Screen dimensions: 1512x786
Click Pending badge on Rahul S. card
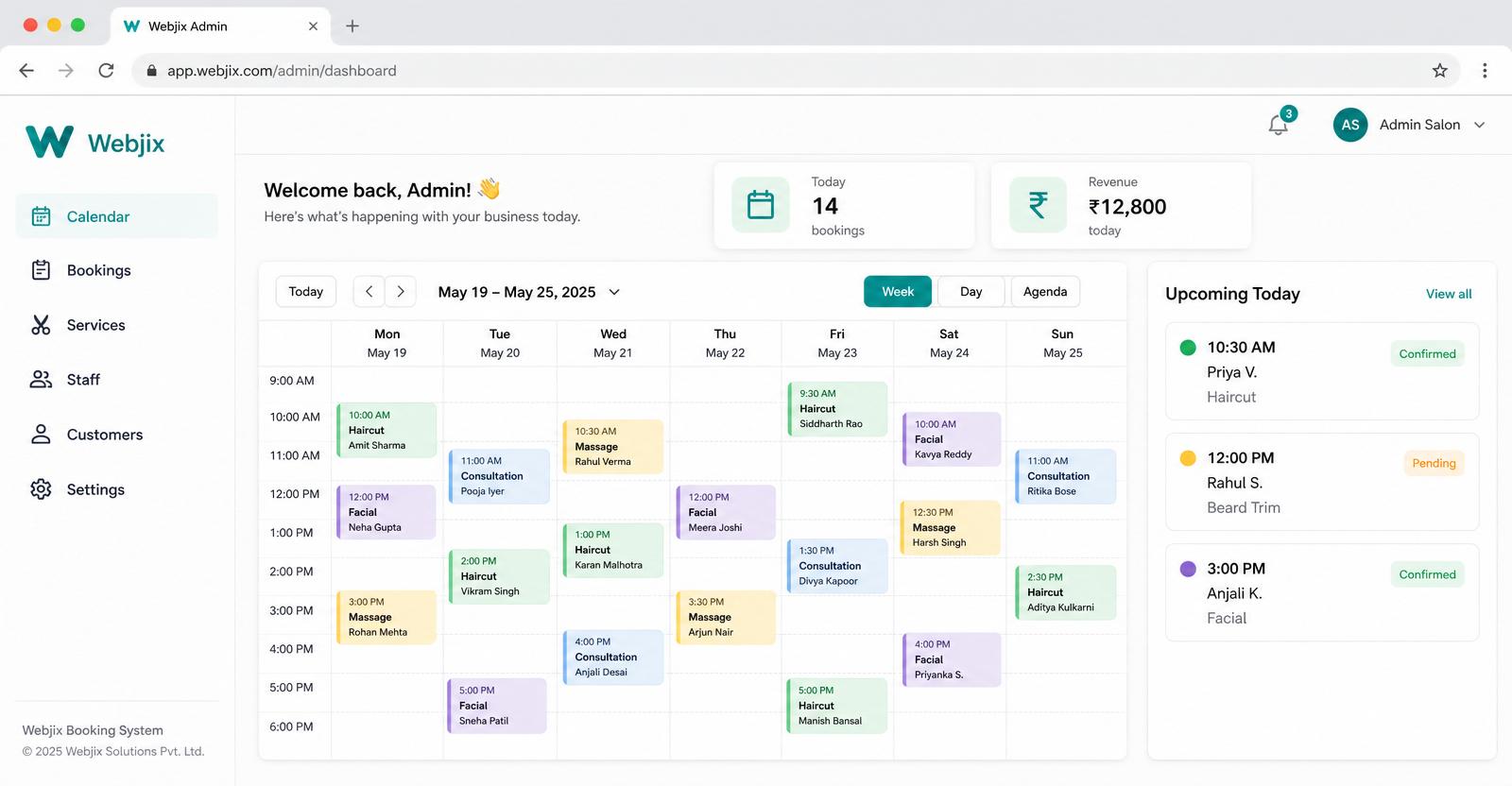tap(1434, 463)
